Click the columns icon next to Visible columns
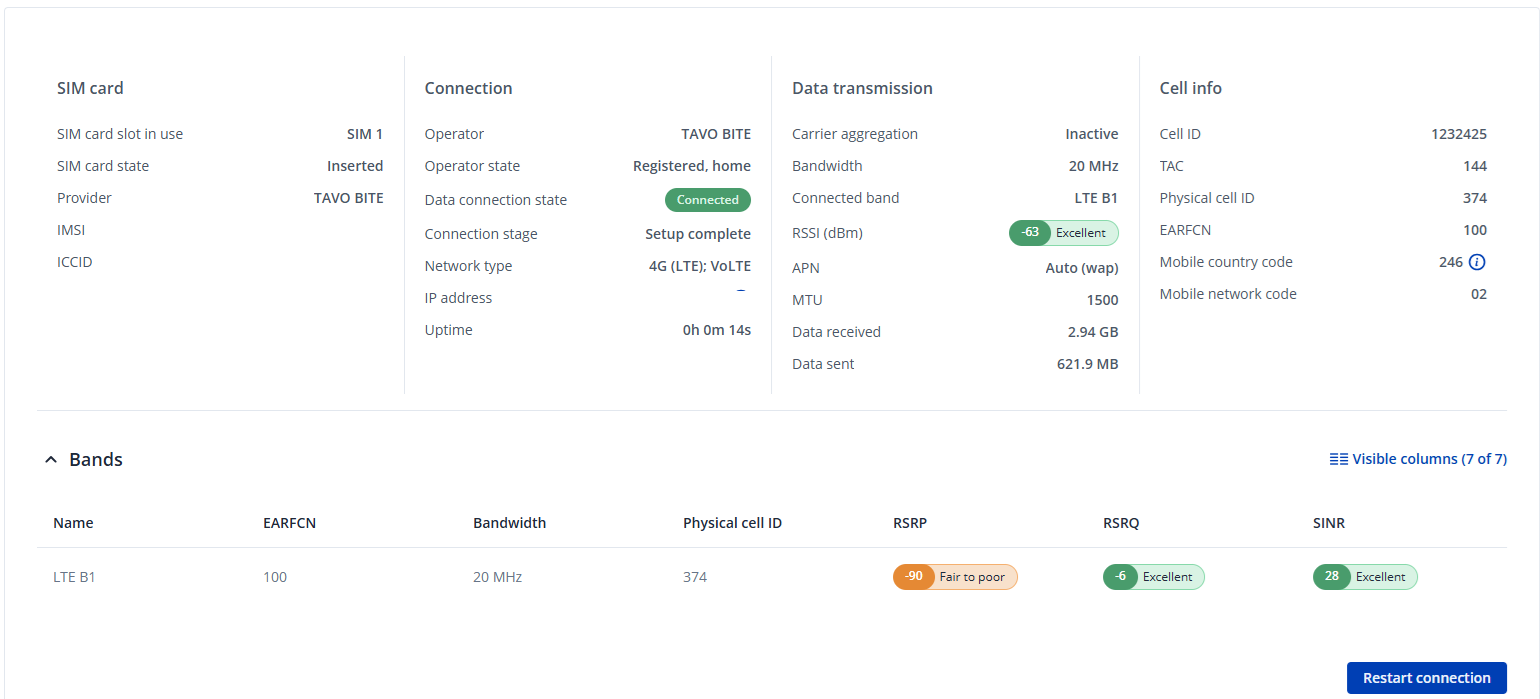The width and height of the screenshot is (1540, 699). [x=1338, y=459]
